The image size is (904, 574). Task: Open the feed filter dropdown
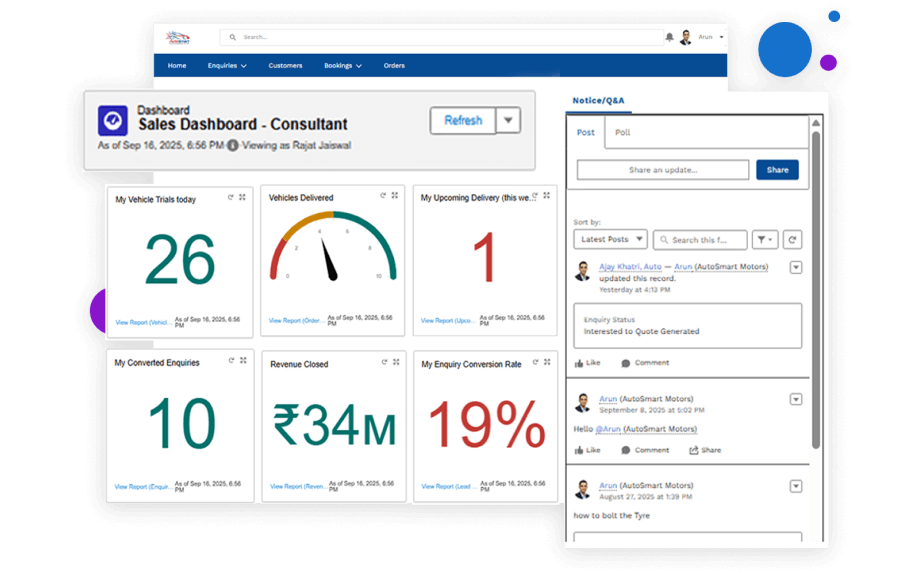766,239
